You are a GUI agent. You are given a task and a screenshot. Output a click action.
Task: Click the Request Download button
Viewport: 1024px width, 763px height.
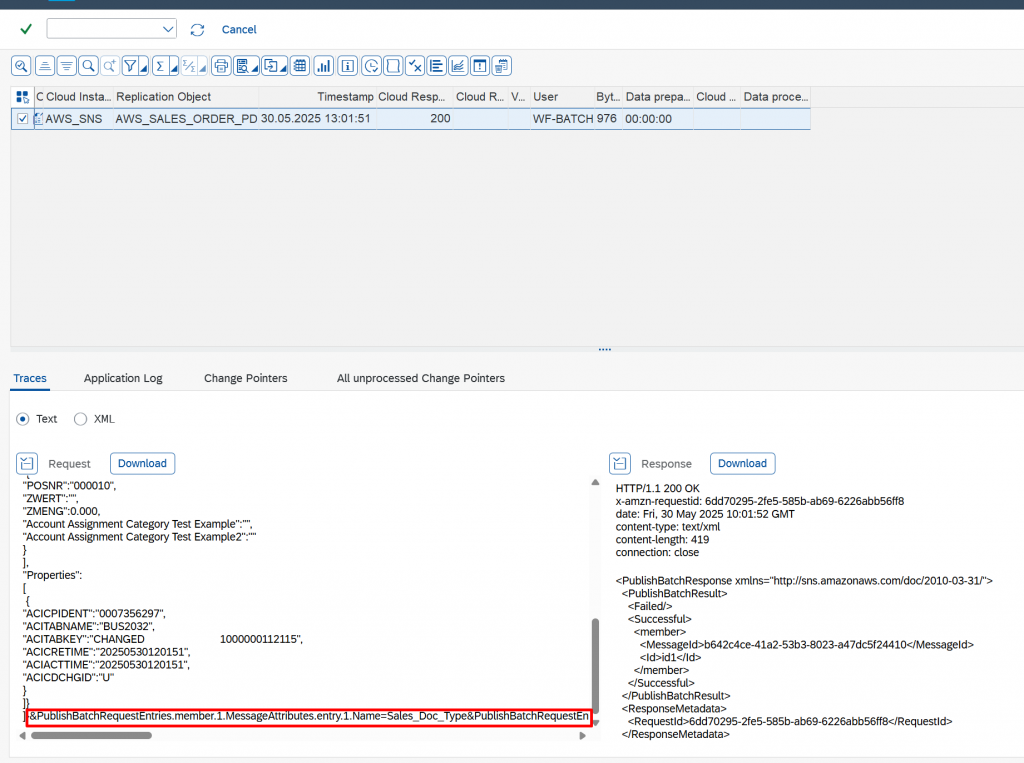point(142,463)
